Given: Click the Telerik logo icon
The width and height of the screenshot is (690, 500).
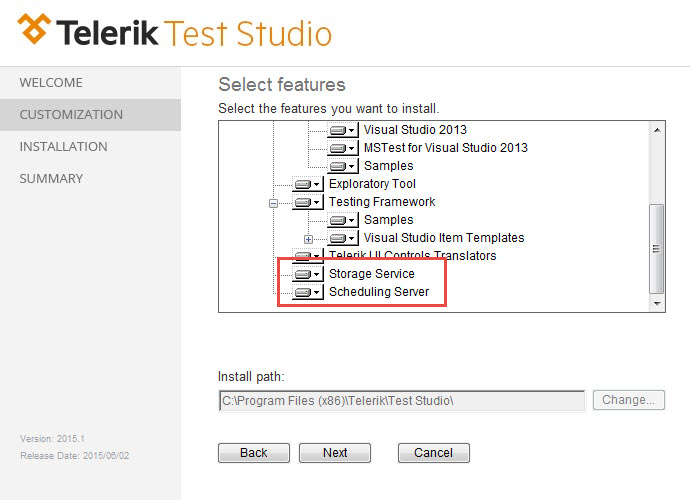Looking at the screenshot, I should pyautogui.click(x=37, y=32).
